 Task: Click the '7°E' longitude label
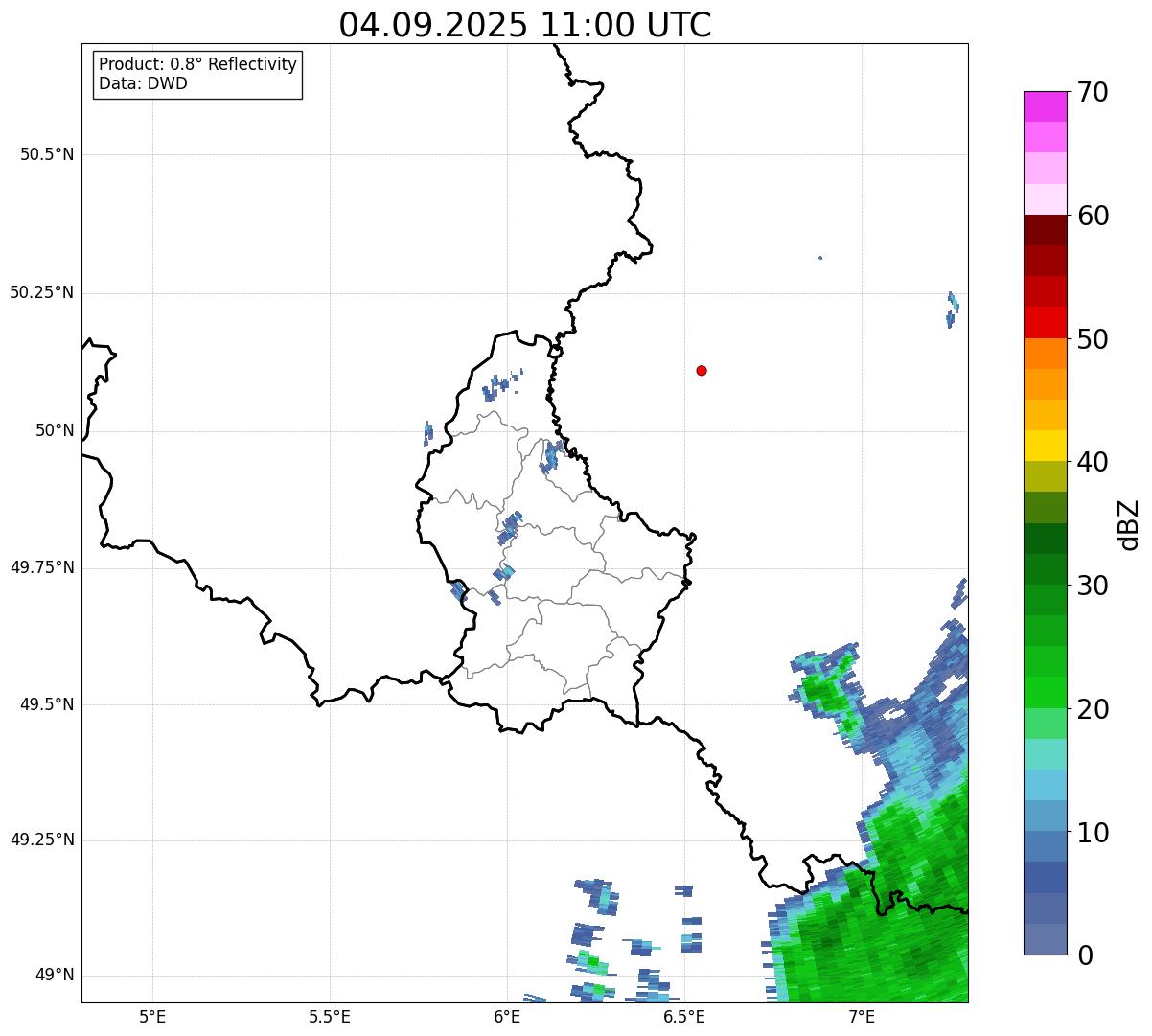pyautogui.click(x=862, y=1017)
